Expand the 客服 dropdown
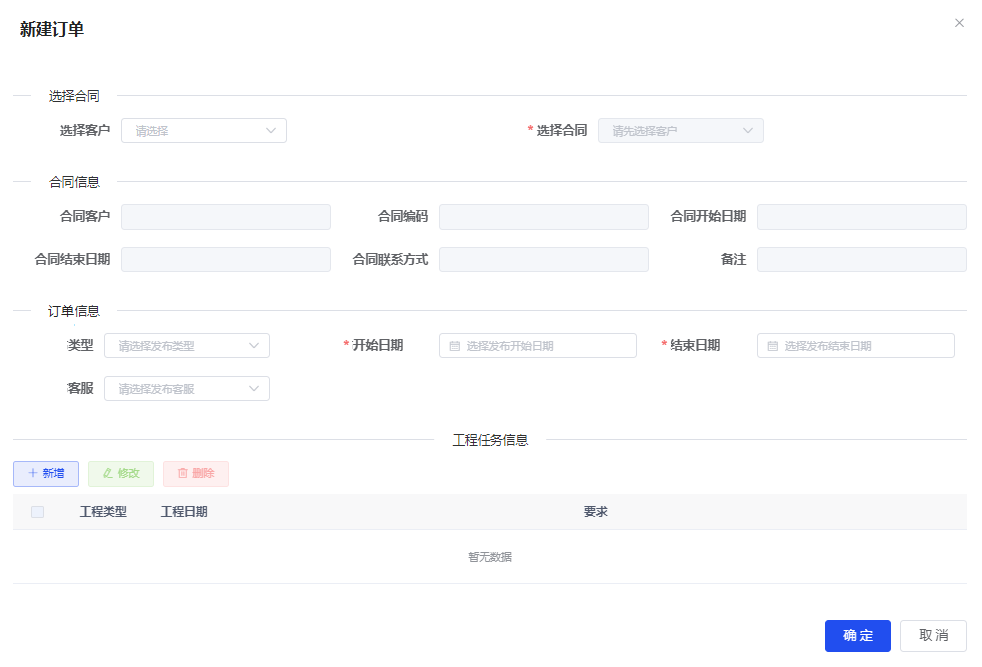This screenshot has height=667, width=982. pyautogui.click(x=187, y=389)
